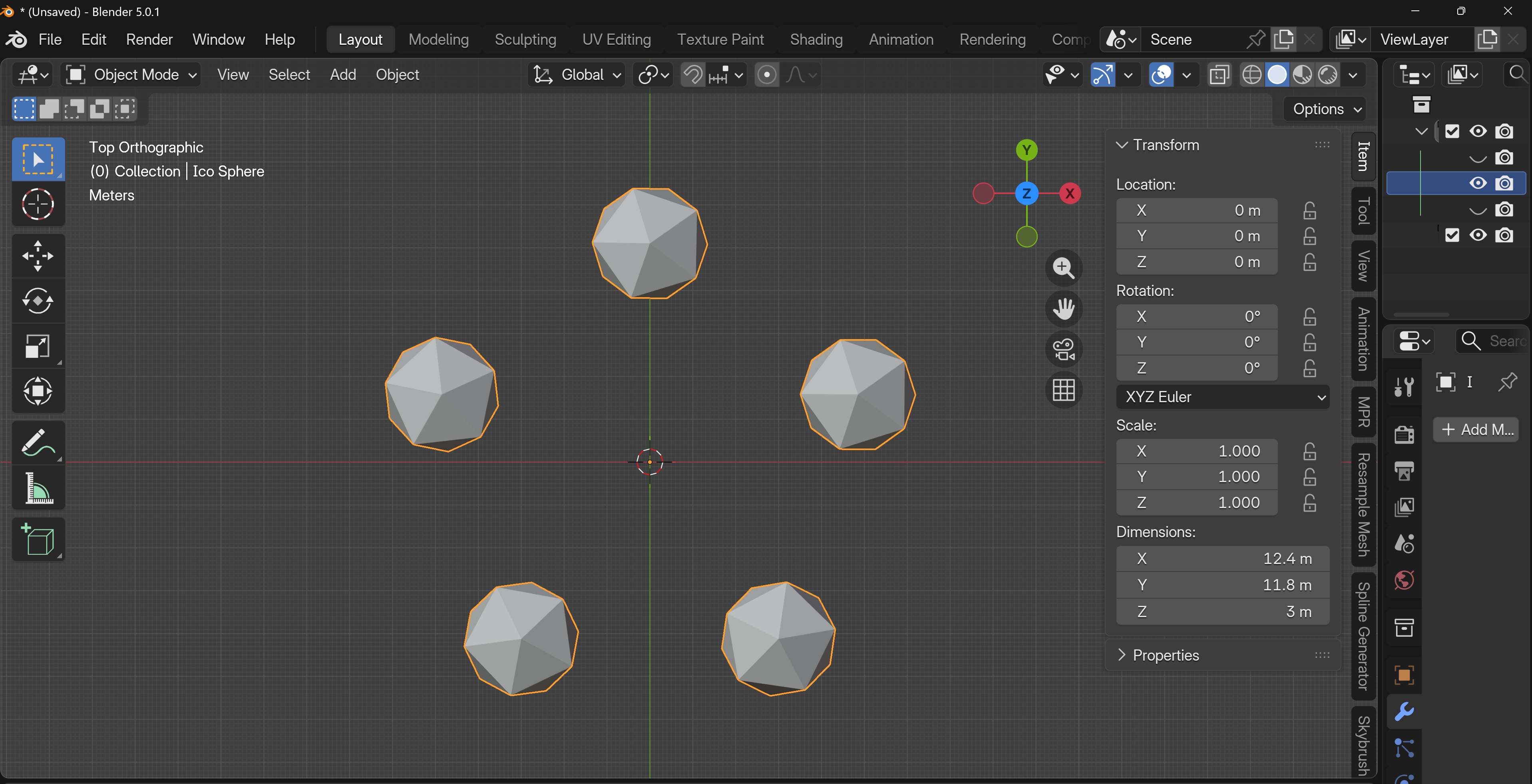Toggle proportional editing button
This screenshot has height=784, width=1532.
(x=766, y=75)
